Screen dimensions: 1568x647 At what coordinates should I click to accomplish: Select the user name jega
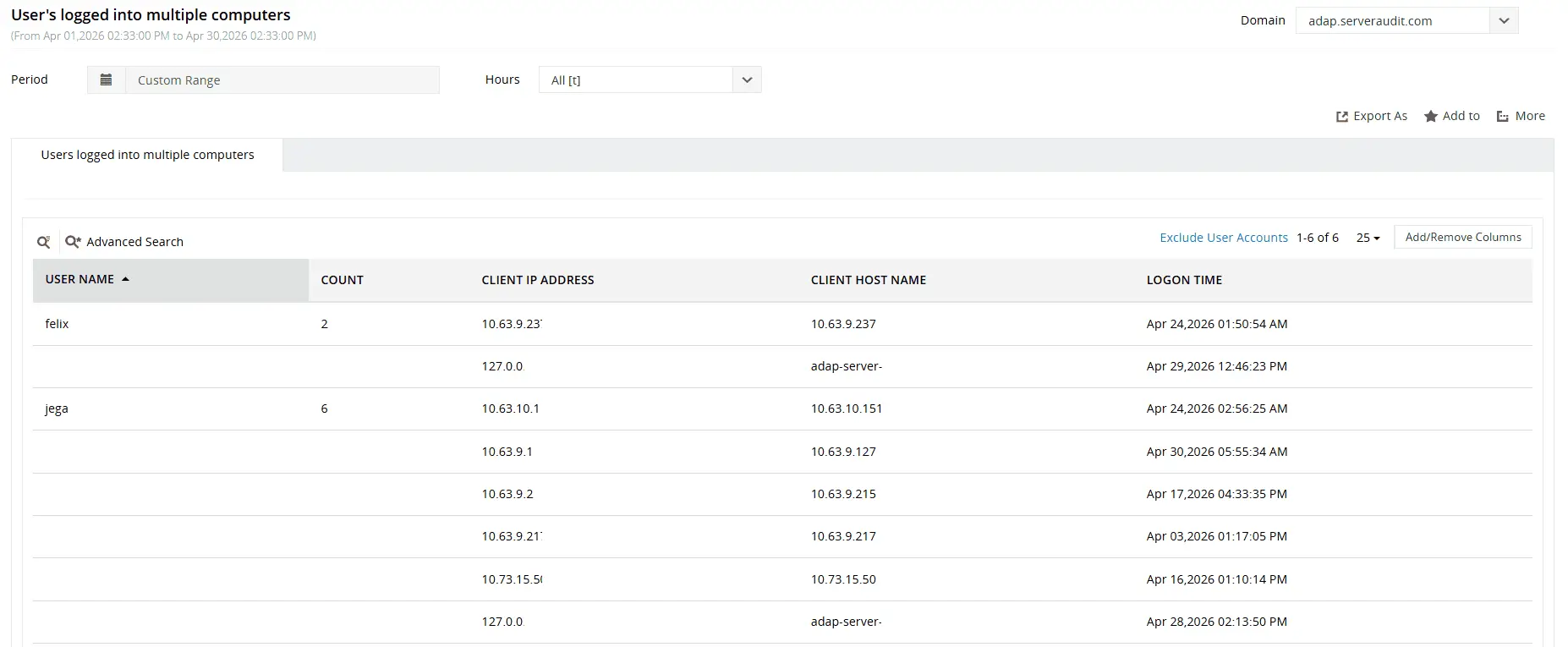pyautogui.click(x=56, y=408)
